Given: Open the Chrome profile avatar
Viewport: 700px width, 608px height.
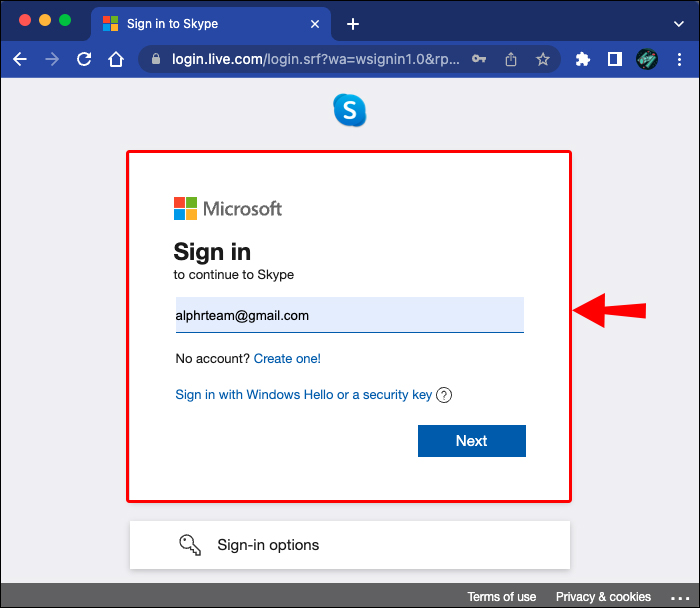Looking at the screenshot, I should 647,59.
